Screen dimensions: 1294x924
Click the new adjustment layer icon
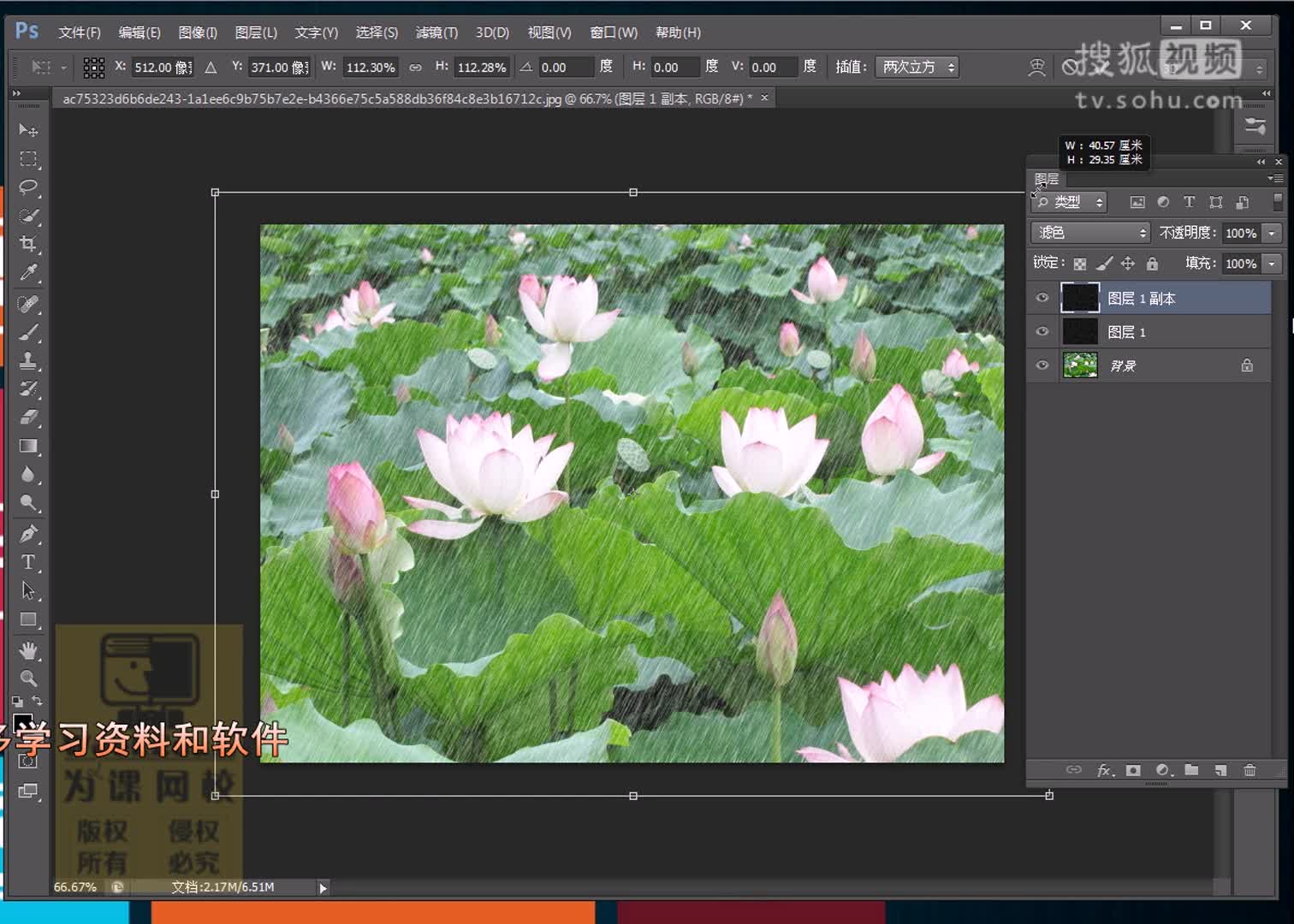(1162, 770)
